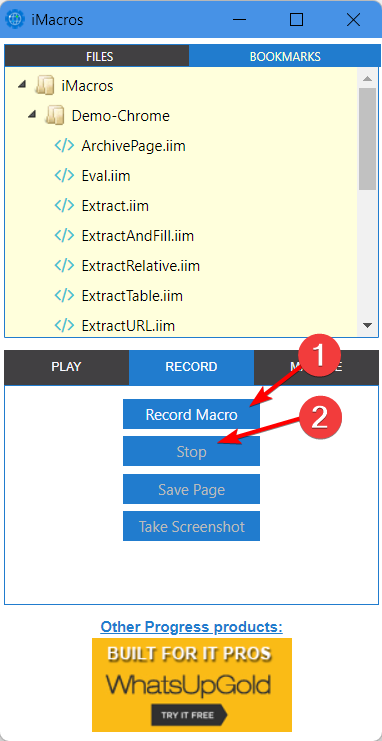Click the file tree vertical scrollbar thumb
Screen dimensions: 382x741
[x=367, y=139]
